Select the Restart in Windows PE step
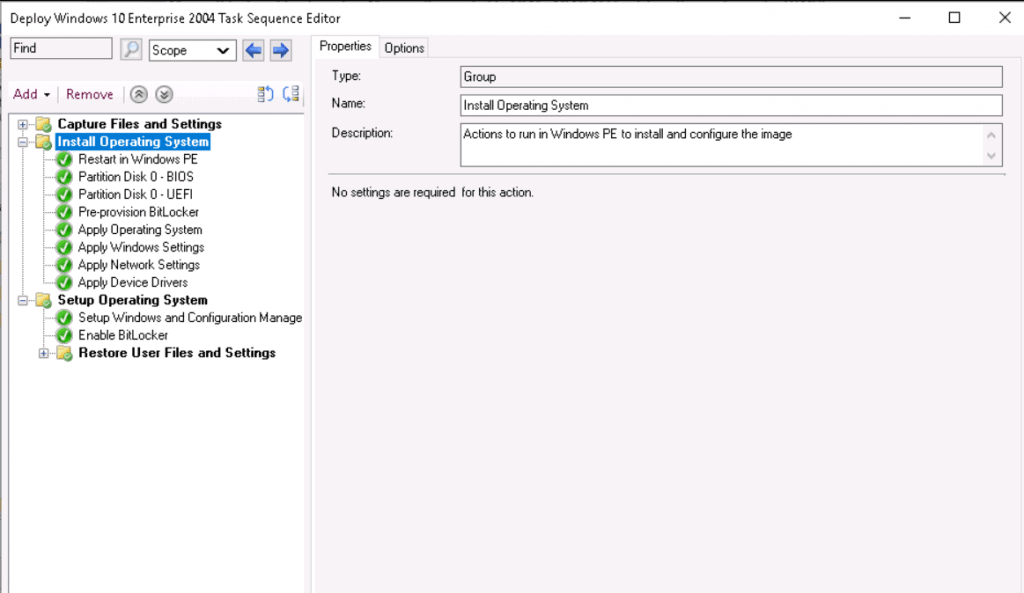The width and height of the screenshot is (1024, 593). (x=138, y=159)
